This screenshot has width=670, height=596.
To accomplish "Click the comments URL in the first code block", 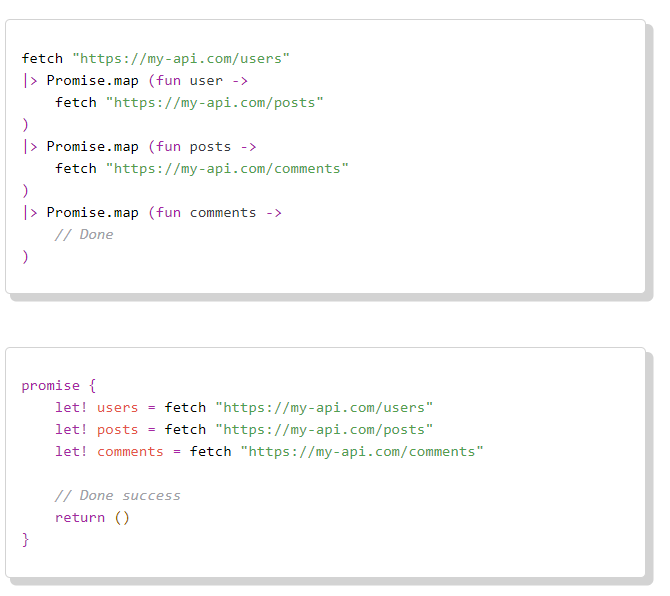I will (227, 169).
